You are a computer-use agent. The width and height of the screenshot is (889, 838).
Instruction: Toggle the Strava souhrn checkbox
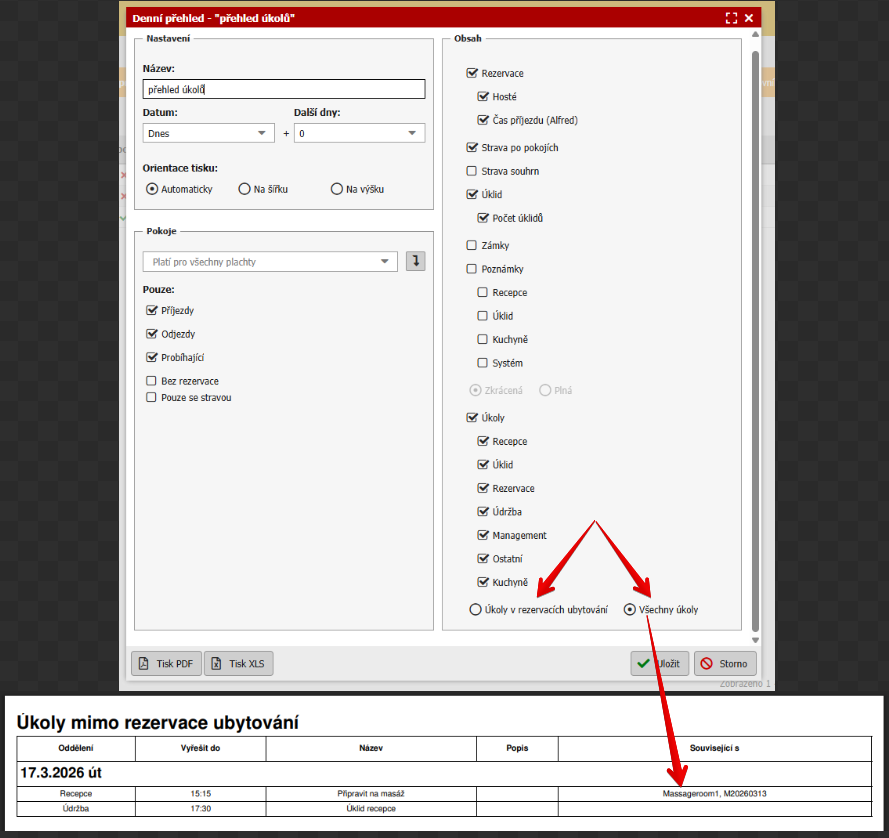(472, 171)
